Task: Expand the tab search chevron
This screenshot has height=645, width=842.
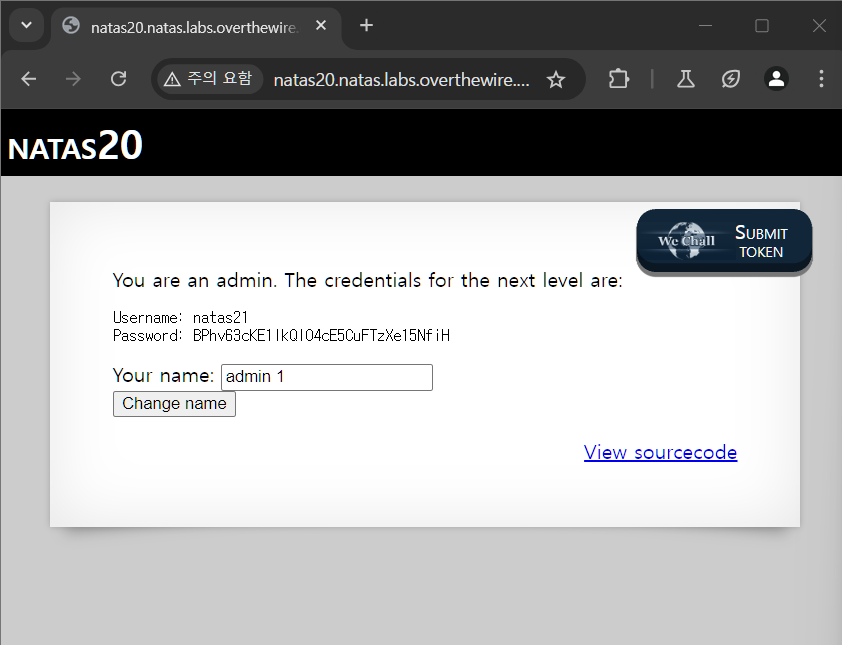Action: point(26,25)
